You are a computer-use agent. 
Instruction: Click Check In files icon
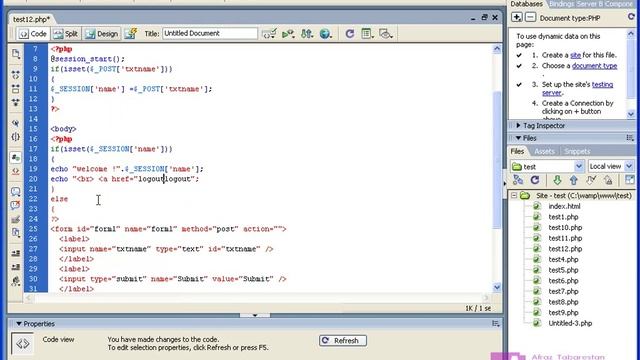click(x=608, y=180)
